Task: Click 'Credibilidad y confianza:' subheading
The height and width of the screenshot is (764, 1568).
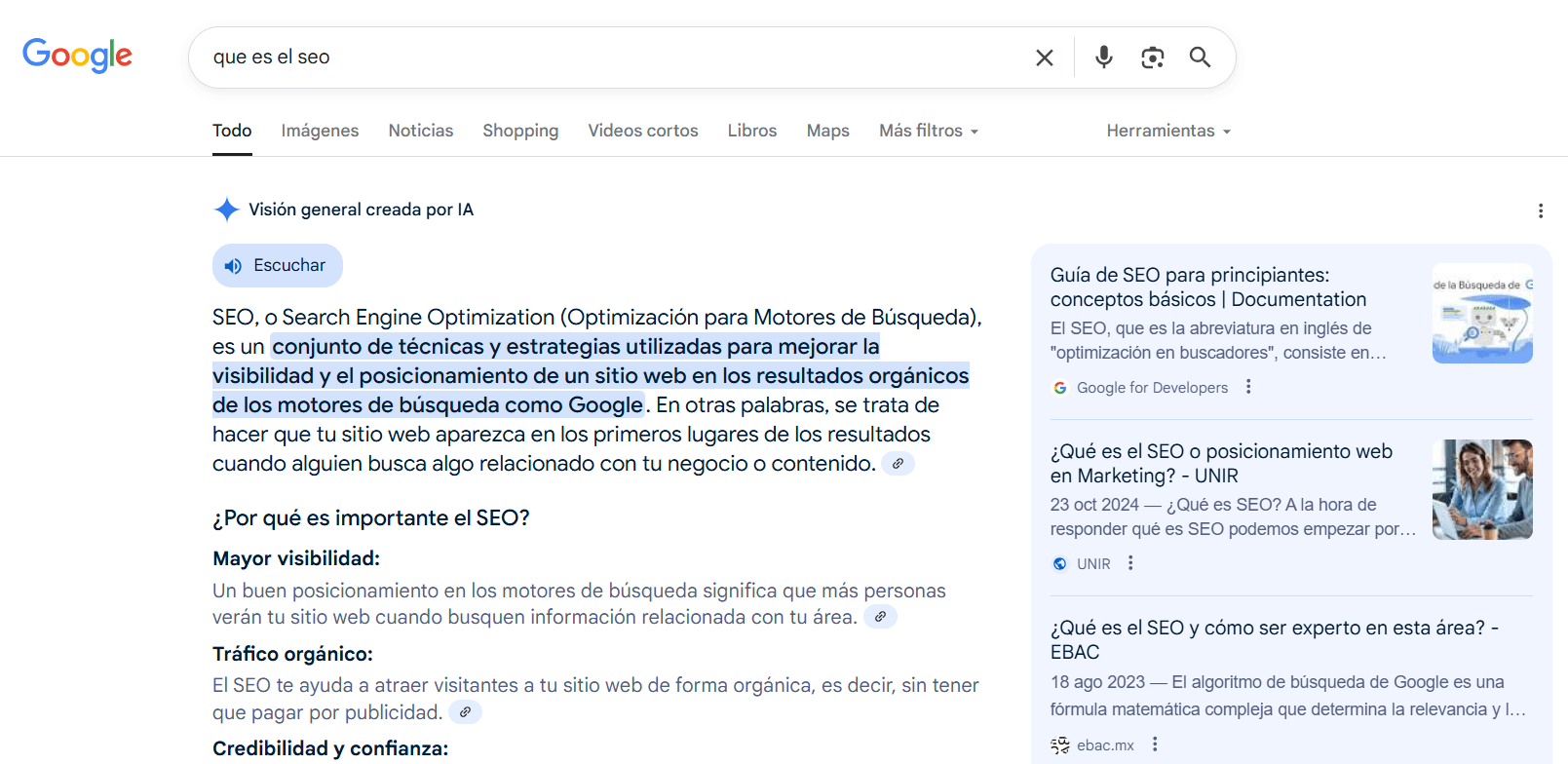Action: (330, 748)
